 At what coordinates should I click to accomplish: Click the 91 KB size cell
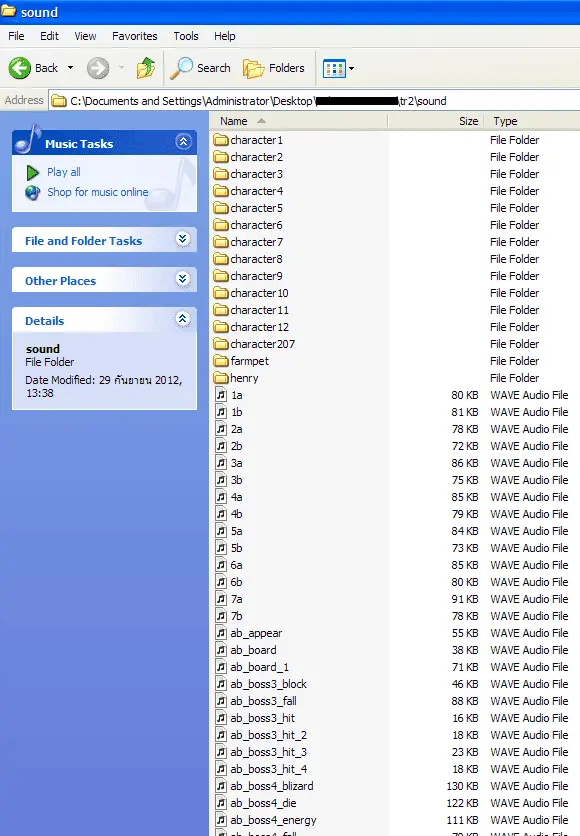(x=465, y=599)
